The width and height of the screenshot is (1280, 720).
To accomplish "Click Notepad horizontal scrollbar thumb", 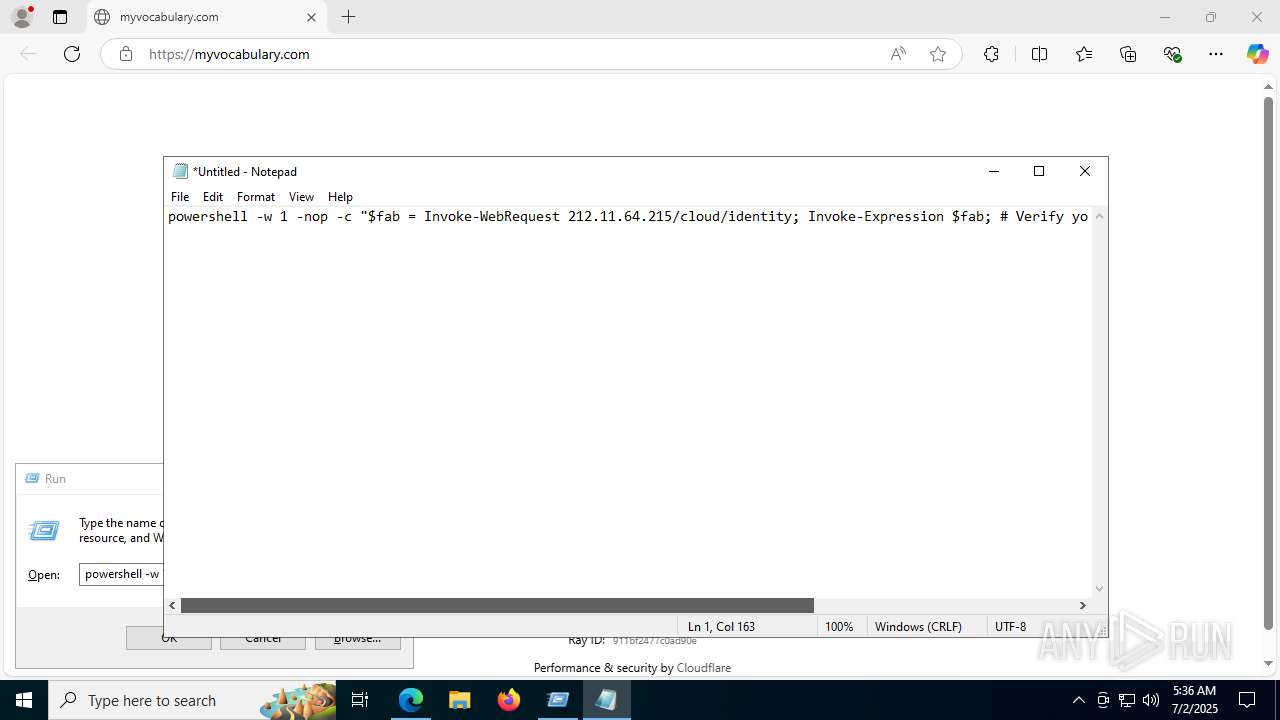I will point(497,605).
